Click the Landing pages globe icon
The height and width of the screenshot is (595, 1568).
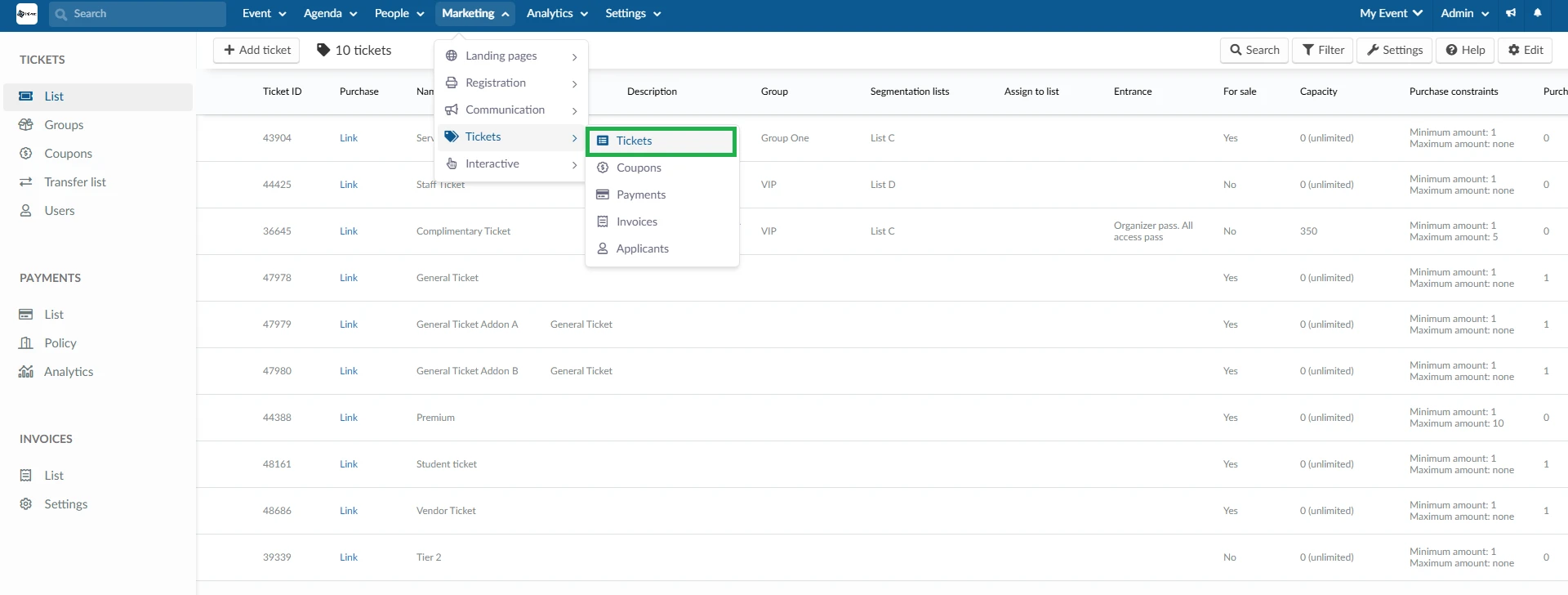tap(452, 56)
